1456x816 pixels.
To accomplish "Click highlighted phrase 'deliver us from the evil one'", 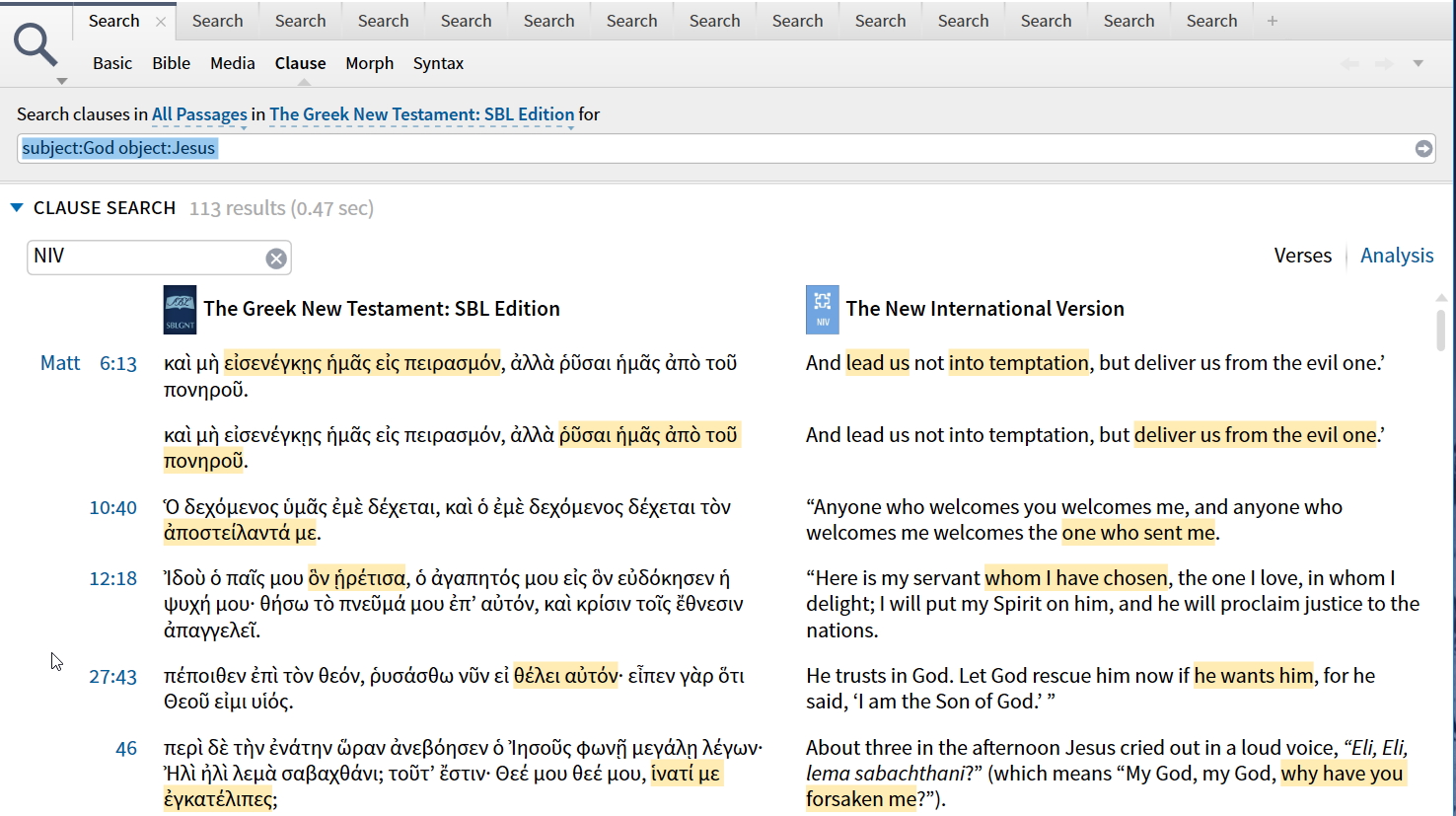I will point(1256,435).
